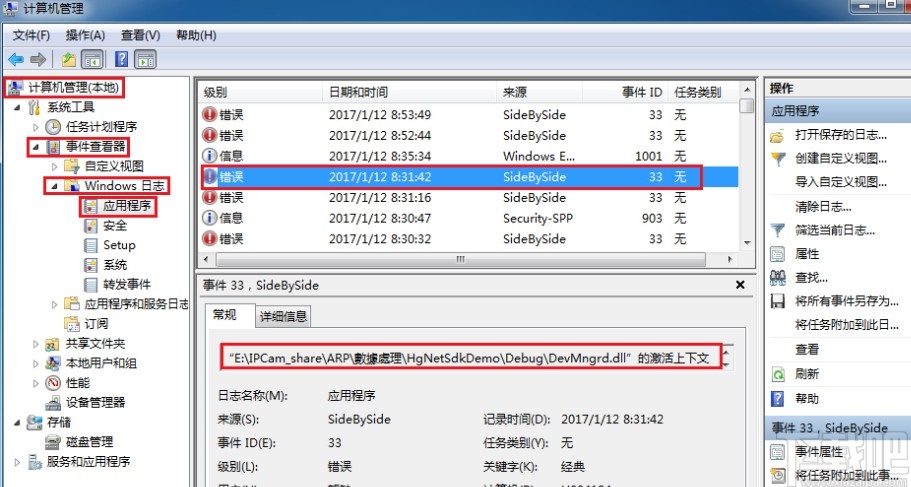The height and width of the screenshot is (487, 911).
Task: Sort event list by 日期和时间 column
Action: pos(410,92)
